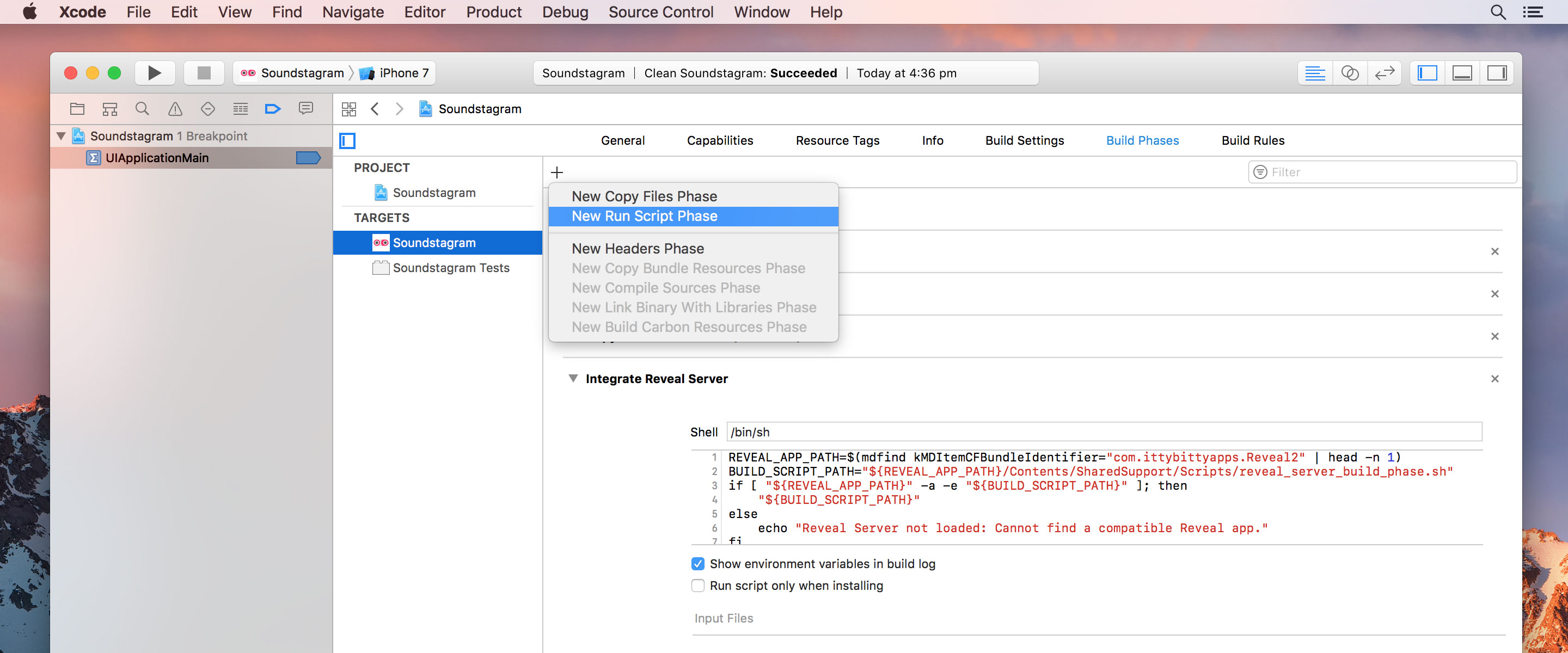The image size is (1568, 653).
Task: Open the Issue navigator warning icon
Action: (175, 109)
